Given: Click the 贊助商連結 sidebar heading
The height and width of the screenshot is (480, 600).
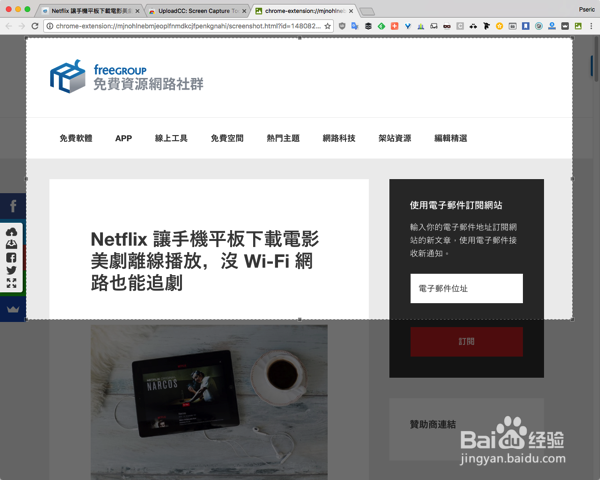Looking at the screenshot, I should (433, 424).
